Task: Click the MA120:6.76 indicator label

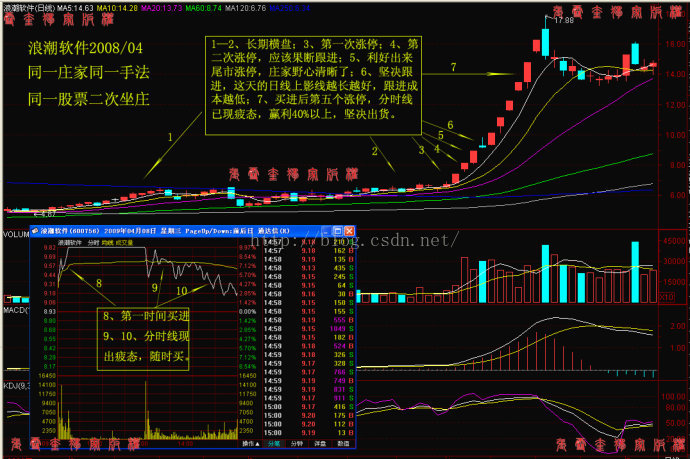Action: (x=246, y=8)
